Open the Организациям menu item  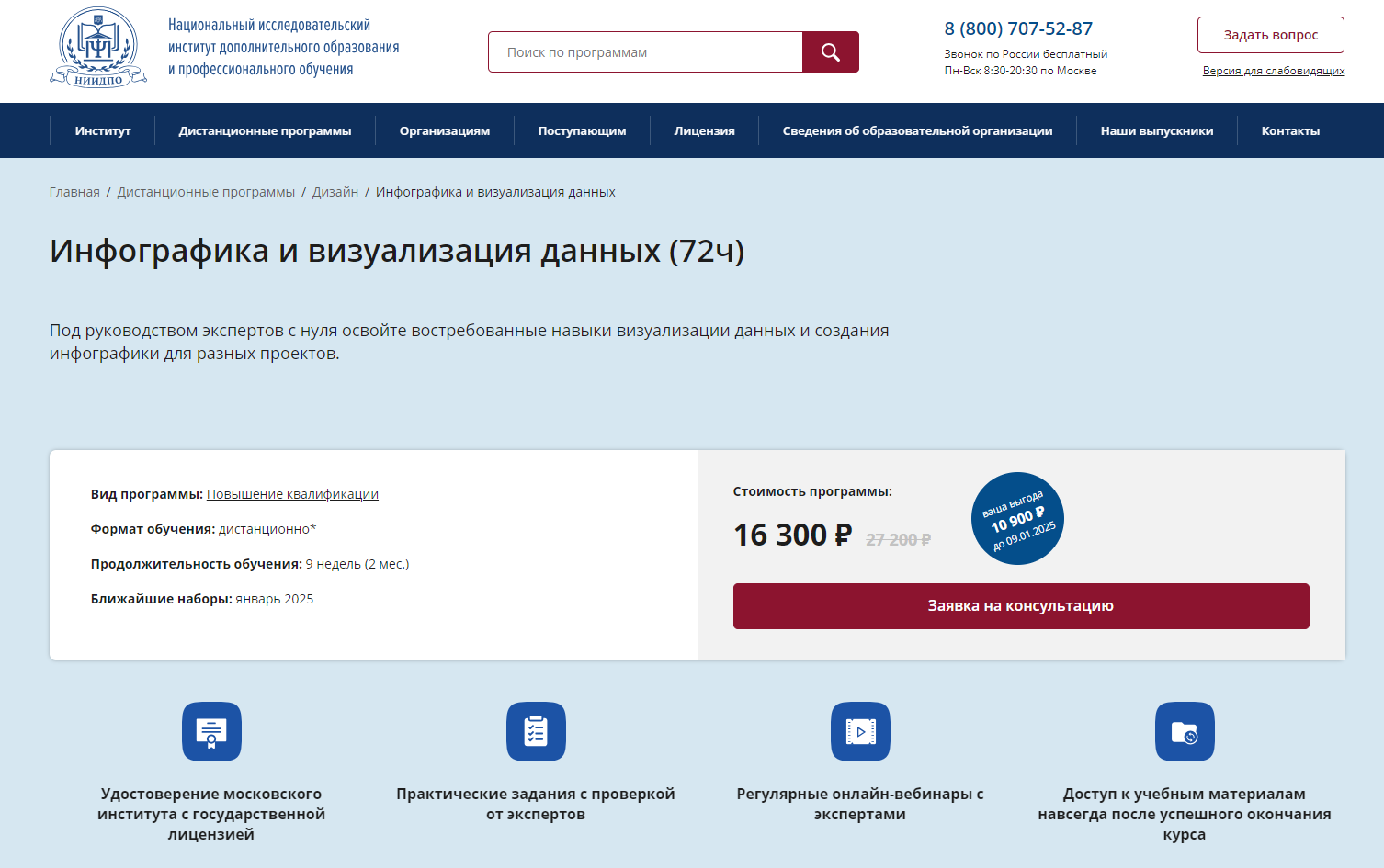pyautogui.click(x=445, y=130)
